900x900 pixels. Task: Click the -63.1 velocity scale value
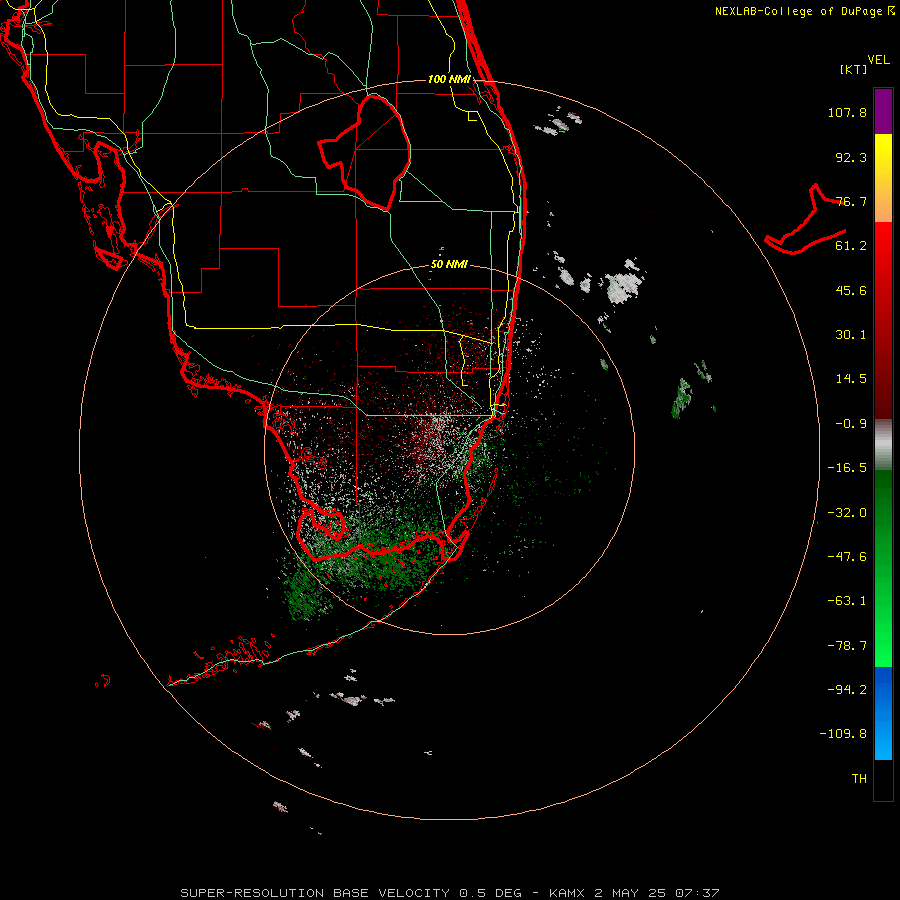[x=847, y=601]
